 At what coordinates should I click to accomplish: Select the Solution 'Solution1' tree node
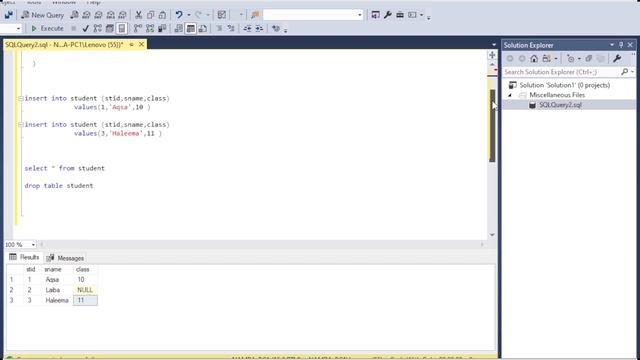[564, 85]
